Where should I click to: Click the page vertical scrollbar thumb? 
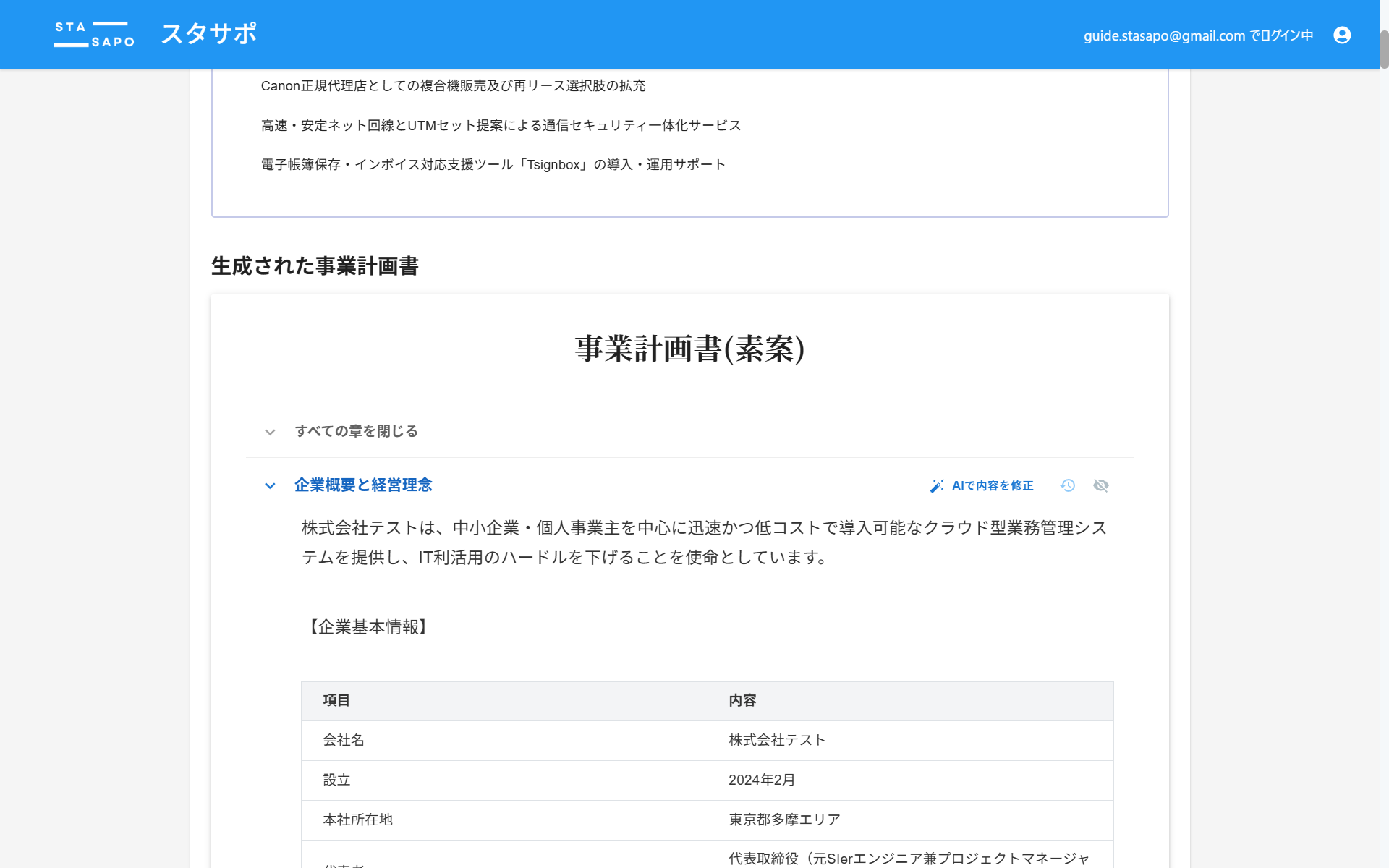click(x=1384, y=49)
